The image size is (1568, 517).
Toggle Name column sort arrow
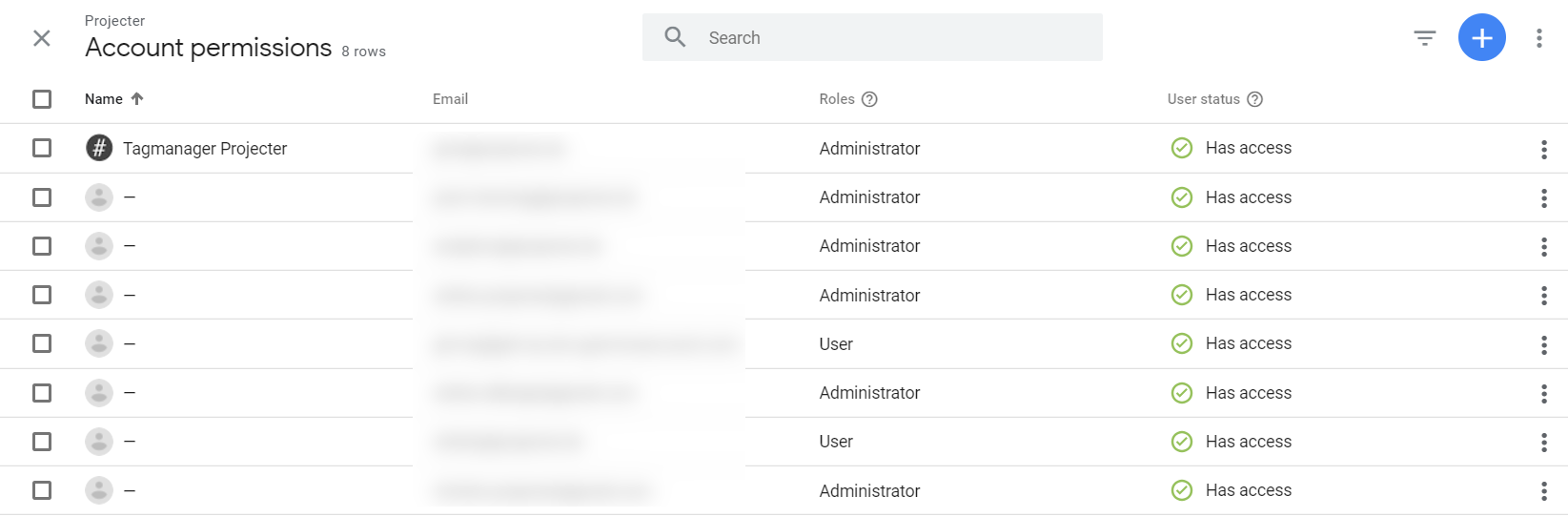click(137, 99)
